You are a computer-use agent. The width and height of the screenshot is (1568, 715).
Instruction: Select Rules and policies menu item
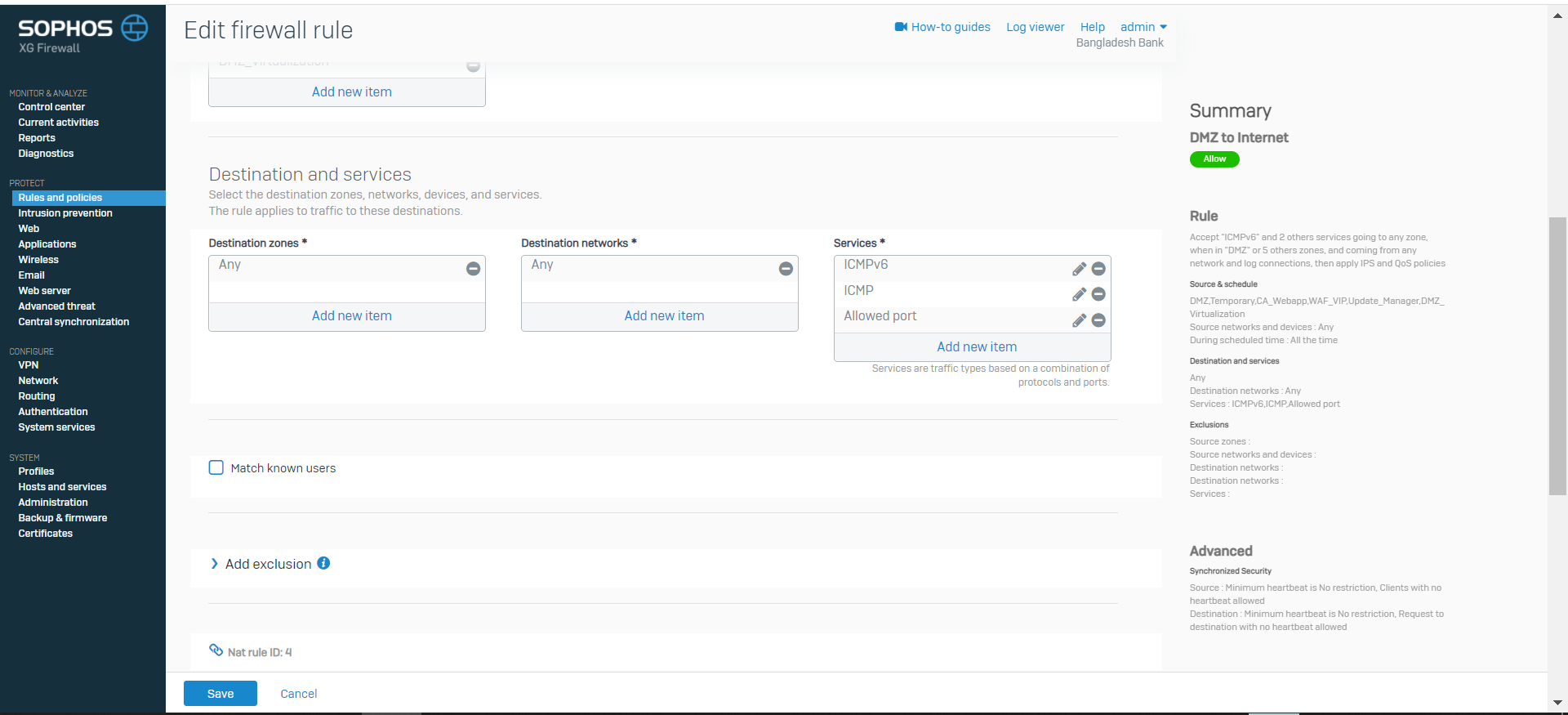click(88, 198)
